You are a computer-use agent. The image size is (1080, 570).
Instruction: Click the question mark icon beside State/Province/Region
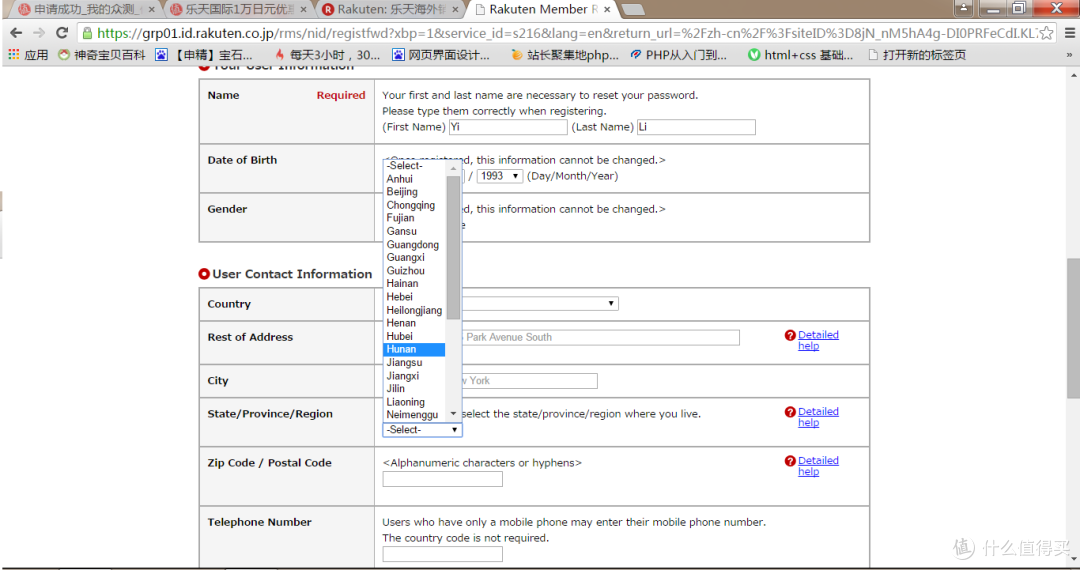tap(790, 412)
